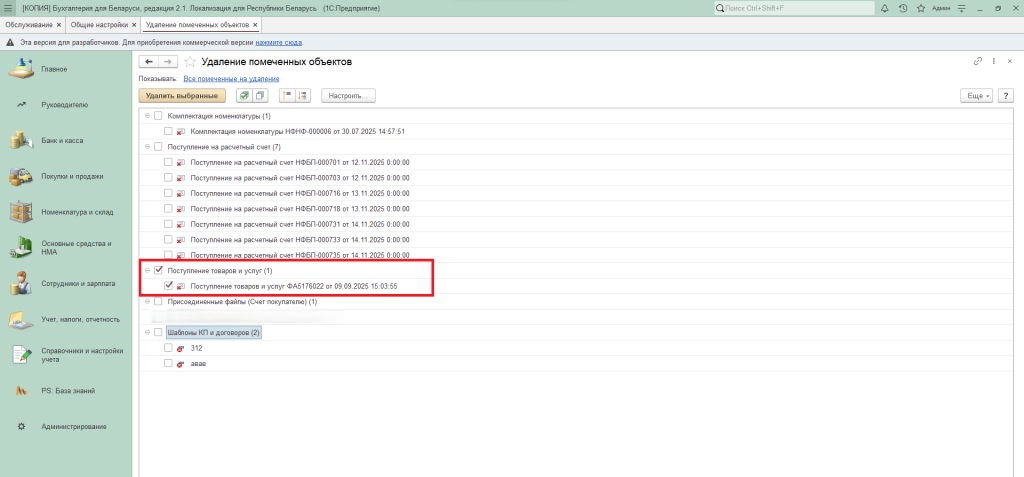Uncheck the Поступление товаров и услуг group

pyautogui.click(x=158, y=270)
